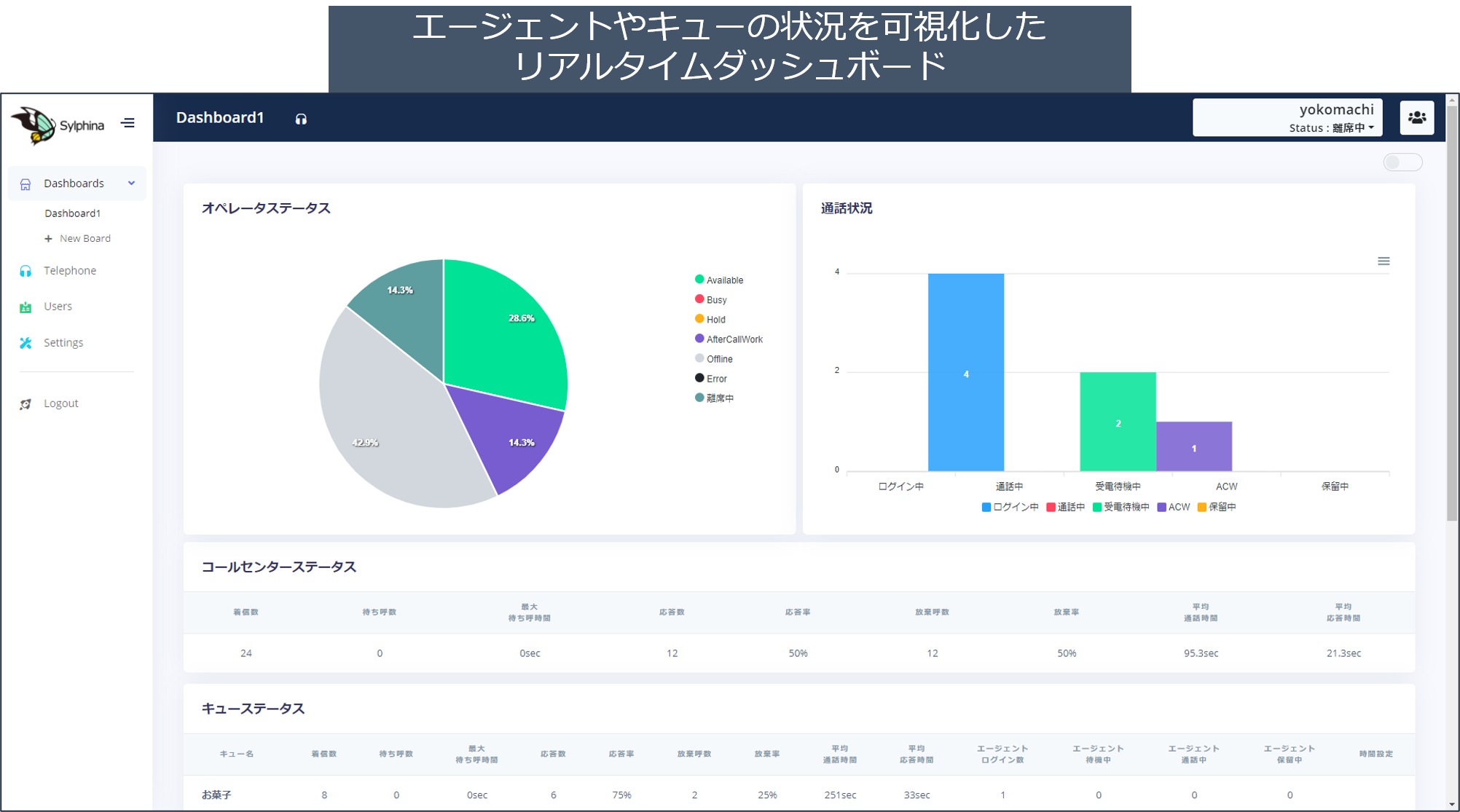Open the Settings menu item
The image size is (1460, 812).
pos(63,343)
